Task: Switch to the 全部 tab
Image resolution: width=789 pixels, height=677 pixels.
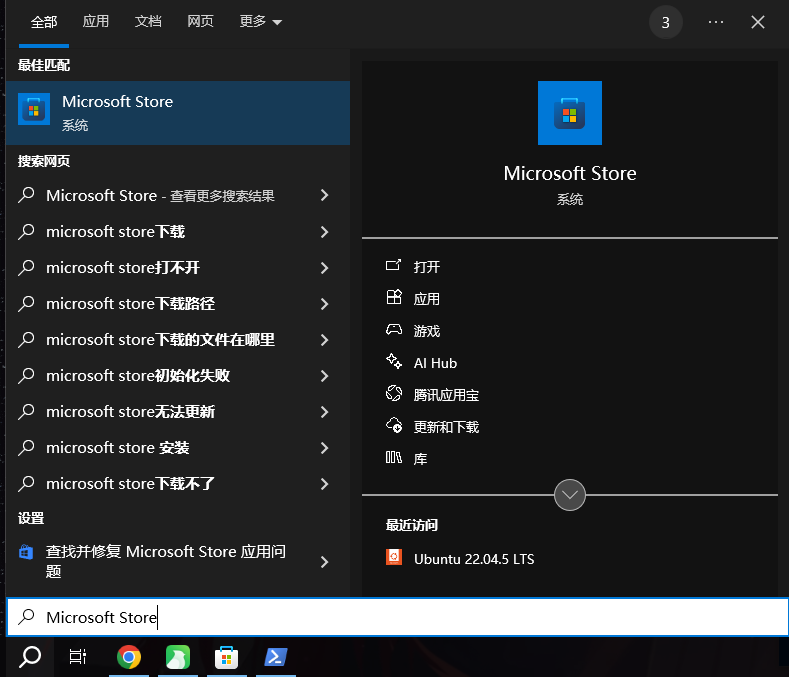Action: pyautogui.click(x=44, y=22)
